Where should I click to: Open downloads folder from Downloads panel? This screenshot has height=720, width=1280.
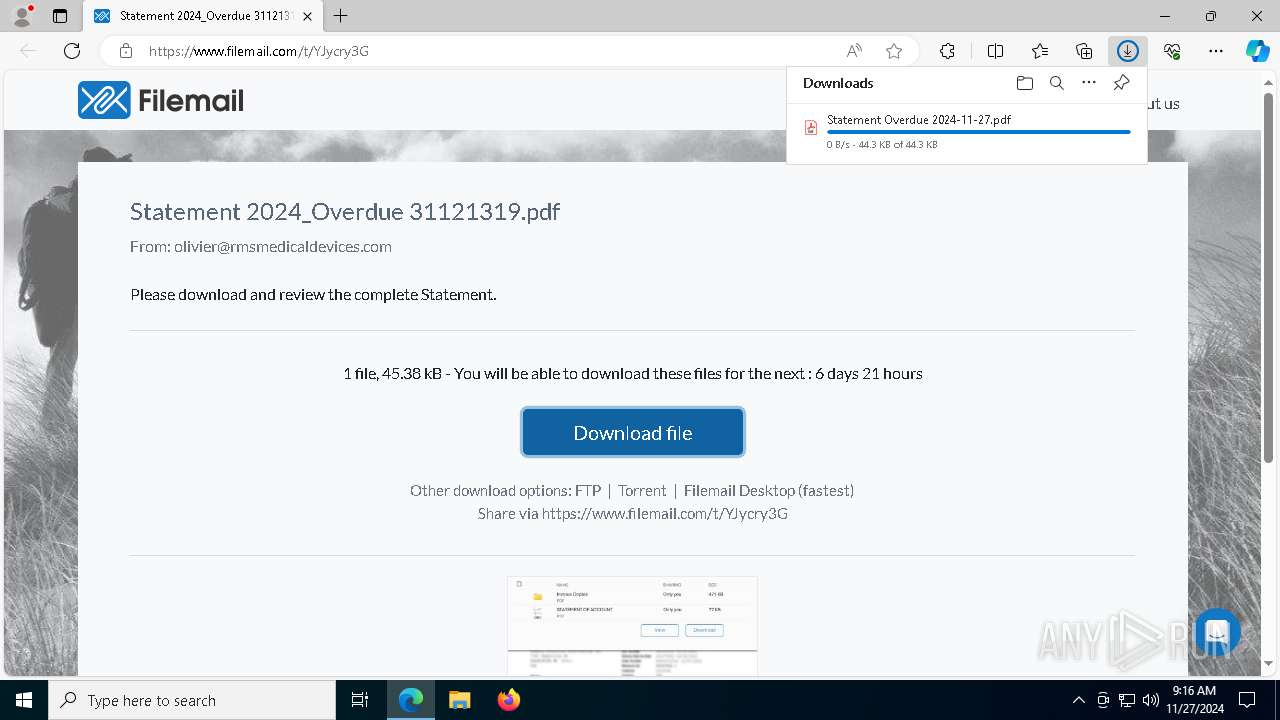(1024, 83)
